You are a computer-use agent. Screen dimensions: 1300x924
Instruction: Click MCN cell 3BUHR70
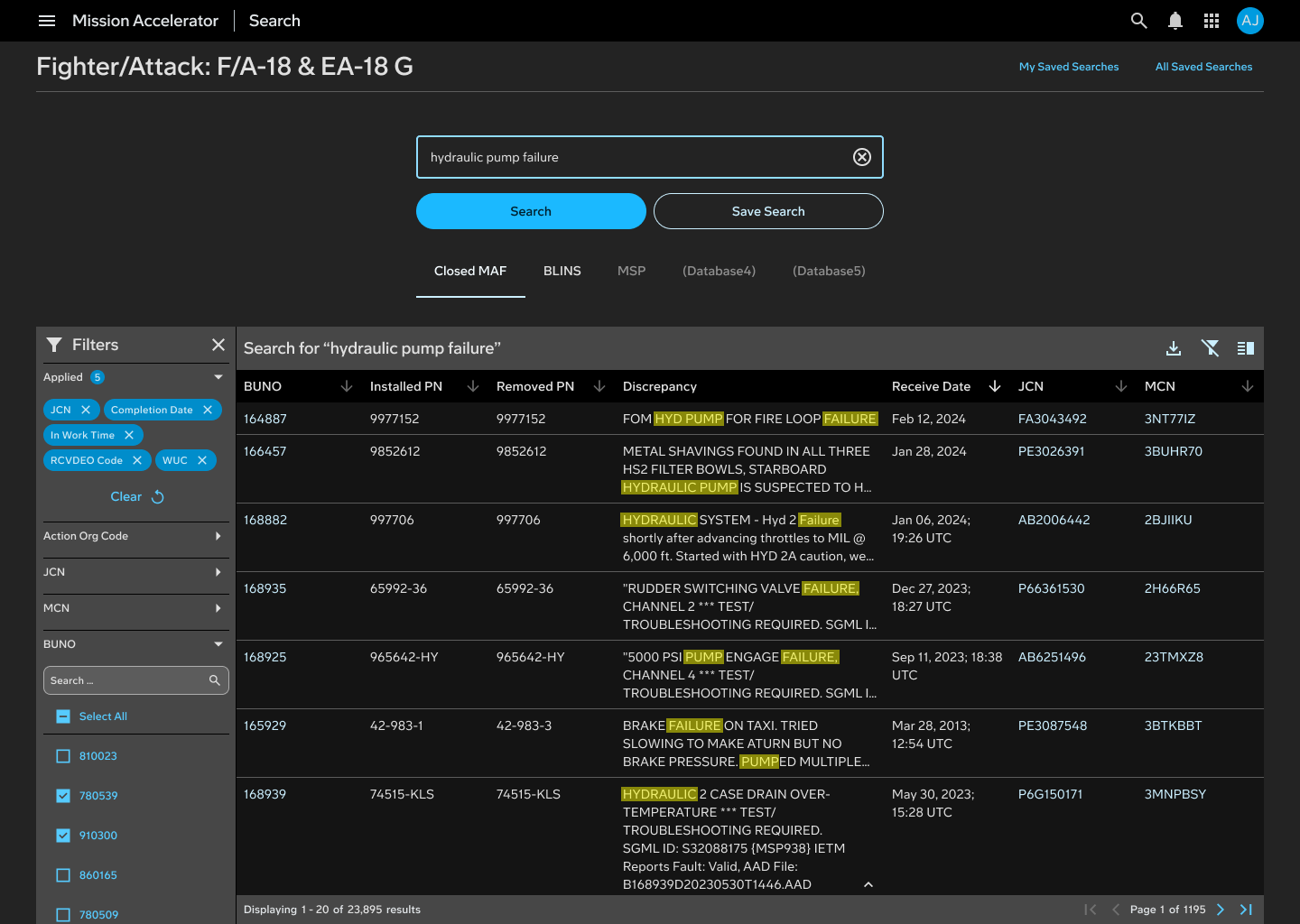click(x=1174, y=451)
